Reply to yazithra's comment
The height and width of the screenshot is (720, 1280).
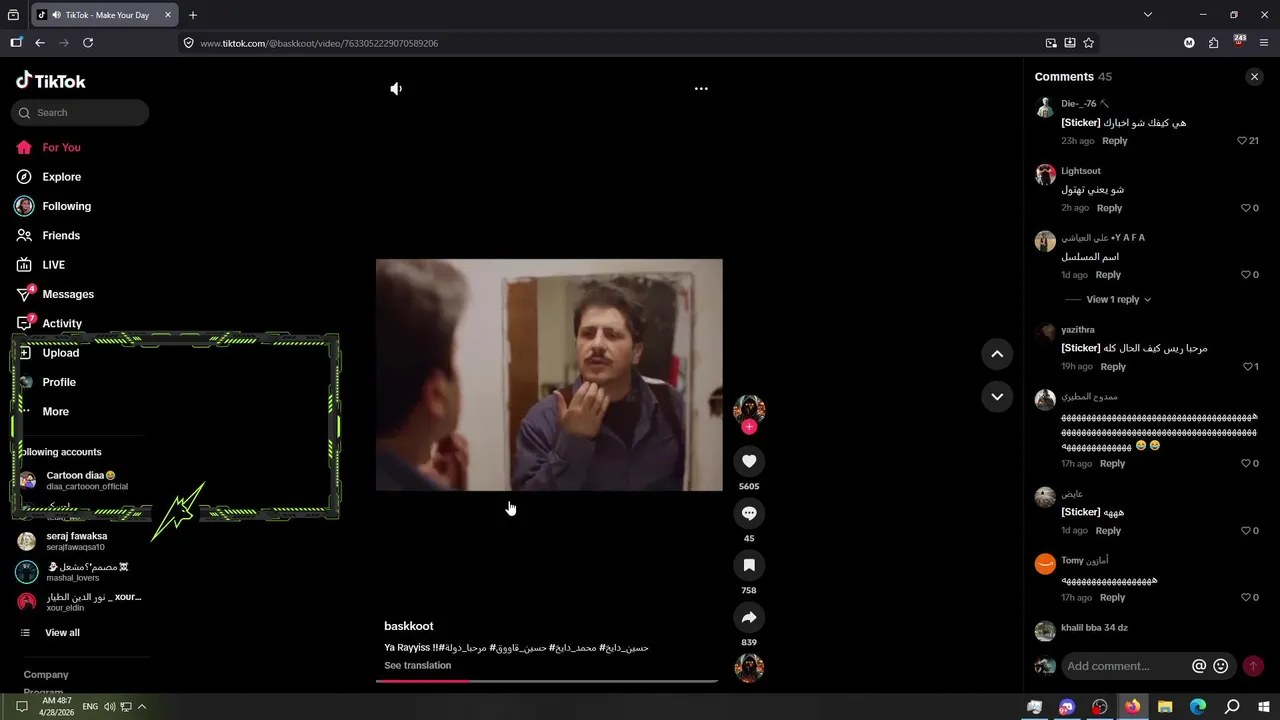(x=1113, y=367)
